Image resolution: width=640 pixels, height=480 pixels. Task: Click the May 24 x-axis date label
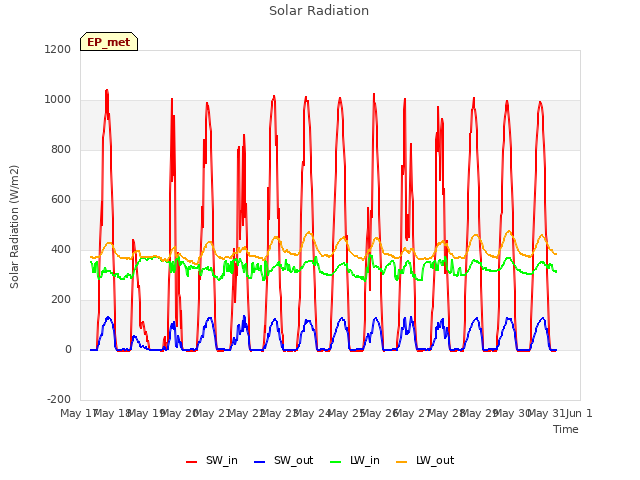[312, 413]
